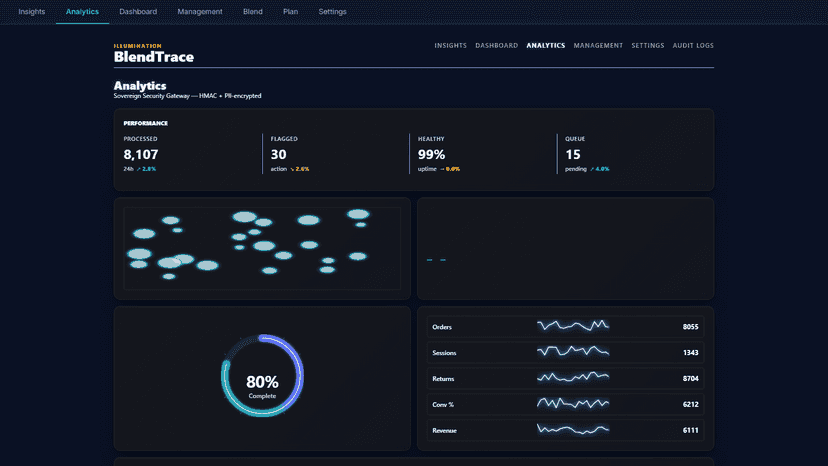Click INSIGHTS link in BlendTrace header
Viewport: 828px width, 466px height.
pos(450,45)
